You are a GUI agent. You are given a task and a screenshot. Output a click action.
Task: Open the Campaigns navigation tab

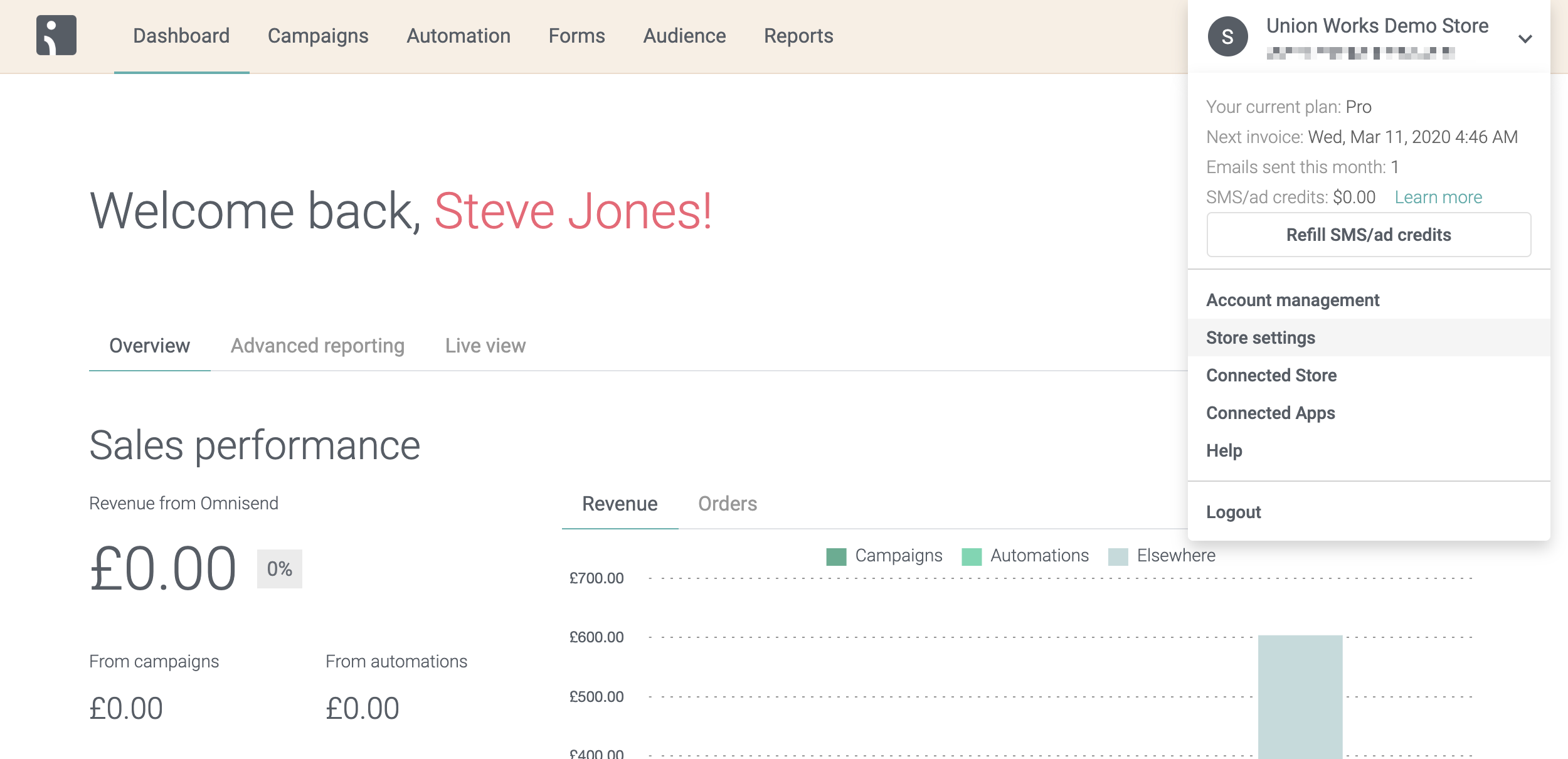click(x=318, y=36)
